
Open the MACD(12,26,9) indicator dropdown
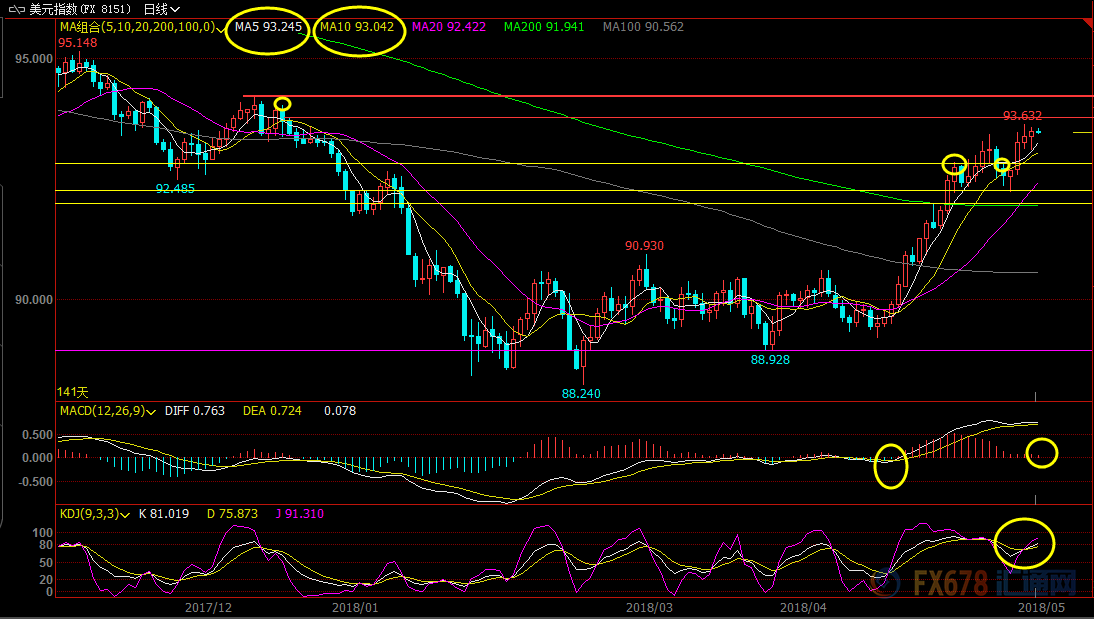coord(150,410)
